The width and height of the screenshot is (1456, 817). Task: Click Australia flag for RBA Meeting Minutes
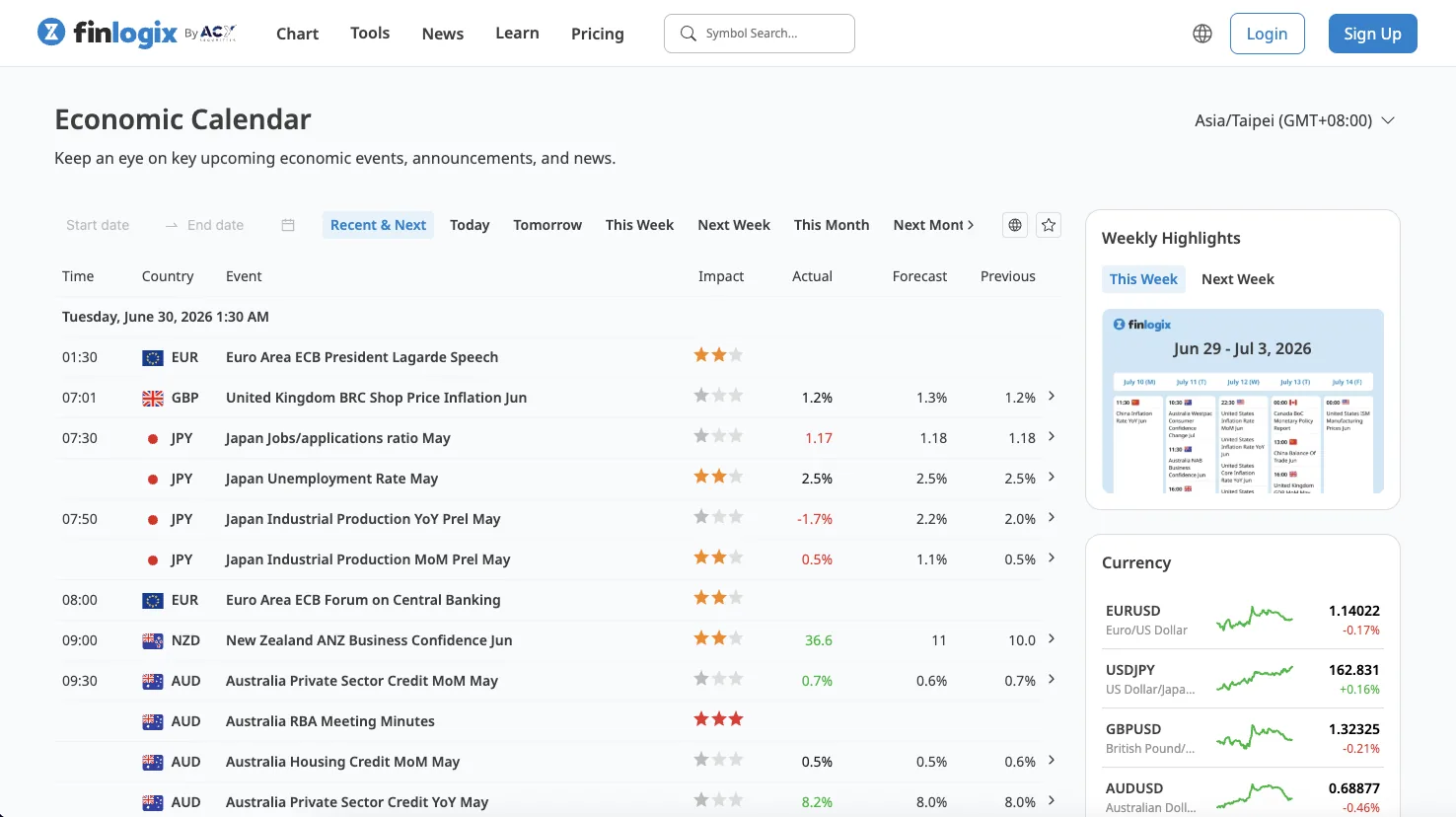pyautogui.click(x=153, y=721)
